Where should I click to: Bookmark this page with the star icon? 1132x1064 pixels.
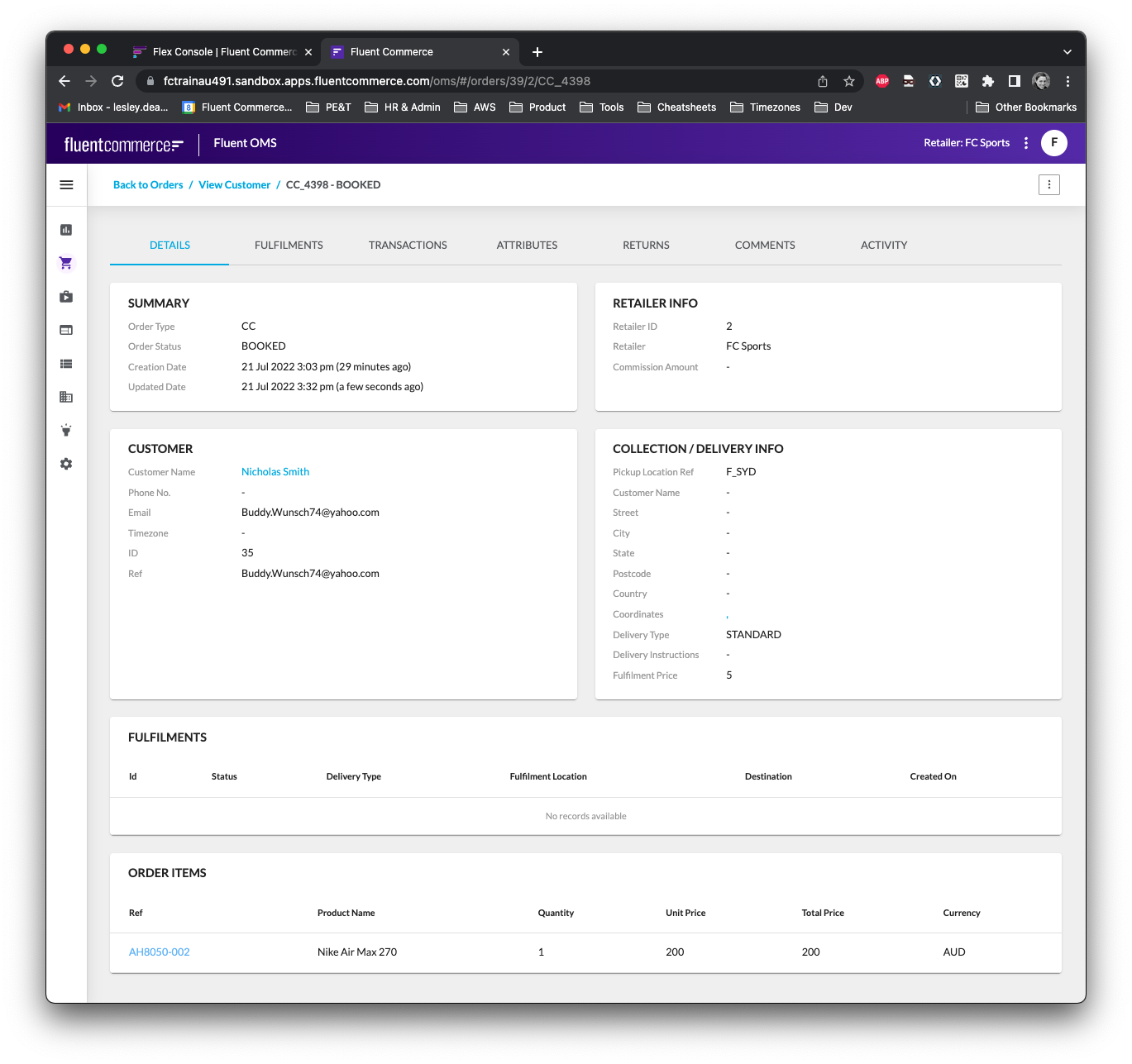coord(849,81)
